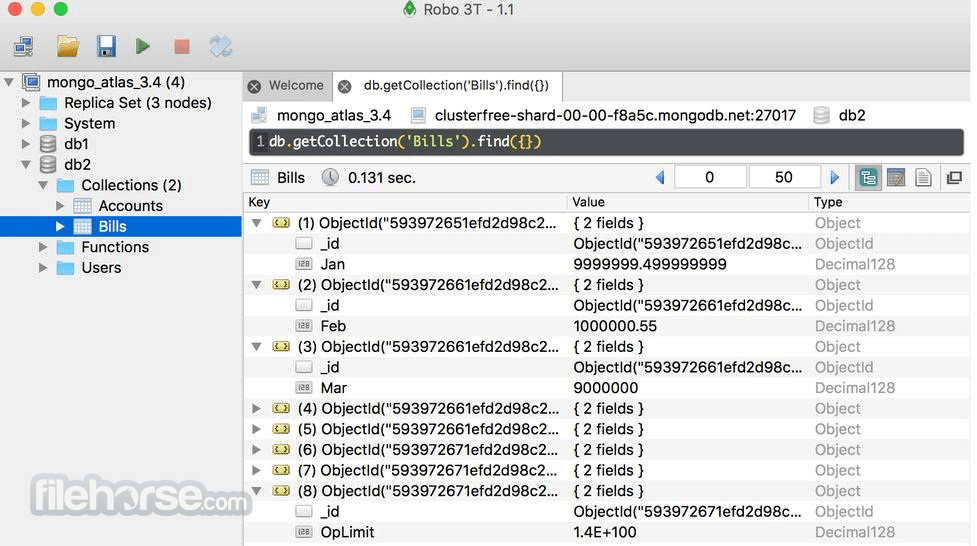Click the rotate output toolbar icon
The image size is (977, 546).
pos(221,46)
